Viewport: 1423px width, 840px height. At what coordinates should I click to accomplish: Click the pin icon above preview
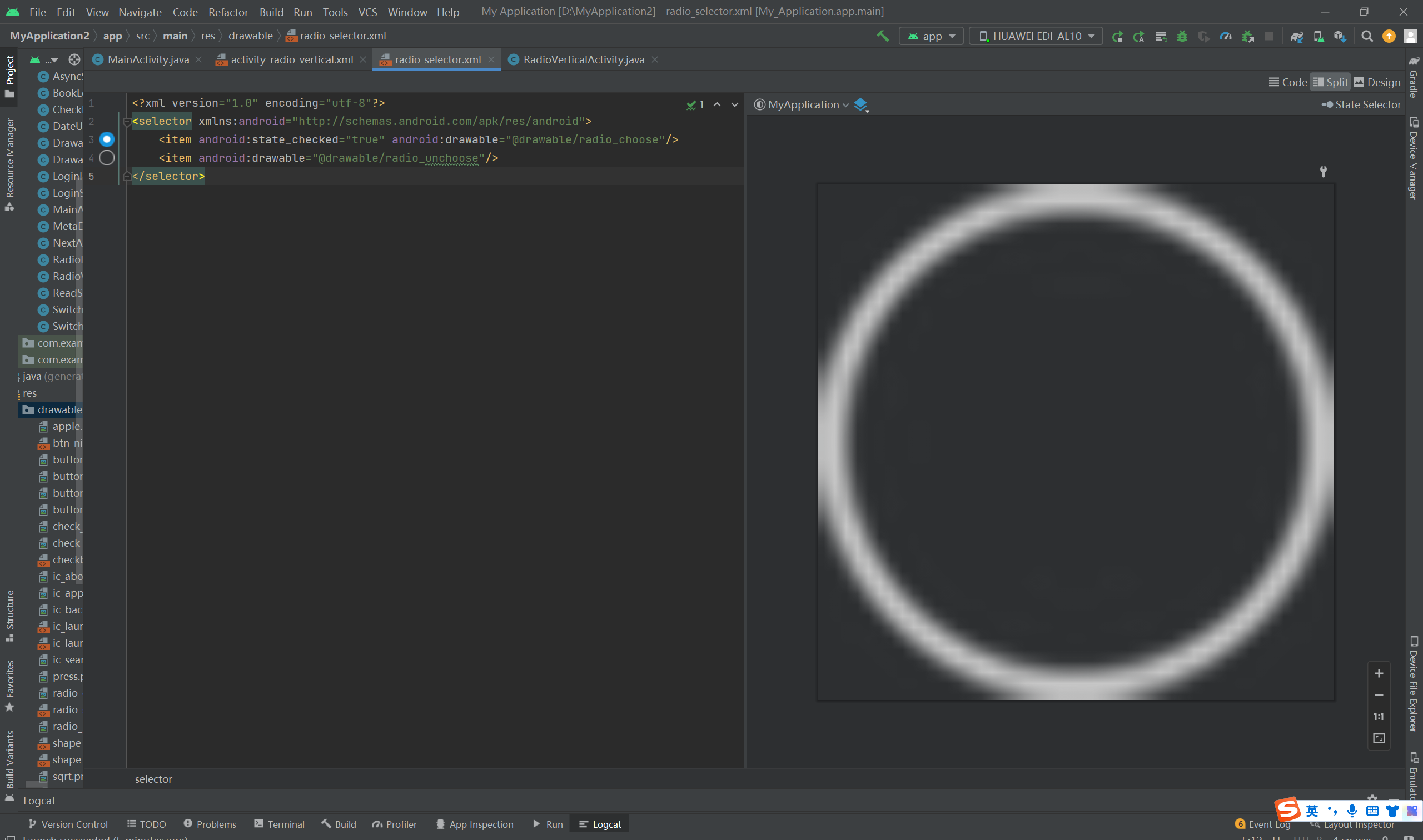[1324, 171]
